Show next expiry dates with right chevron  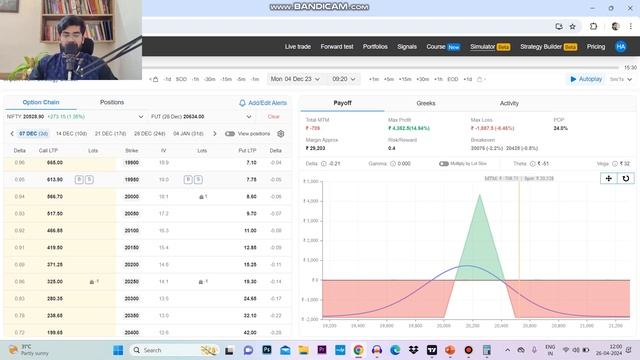click(x=215, y=133)
